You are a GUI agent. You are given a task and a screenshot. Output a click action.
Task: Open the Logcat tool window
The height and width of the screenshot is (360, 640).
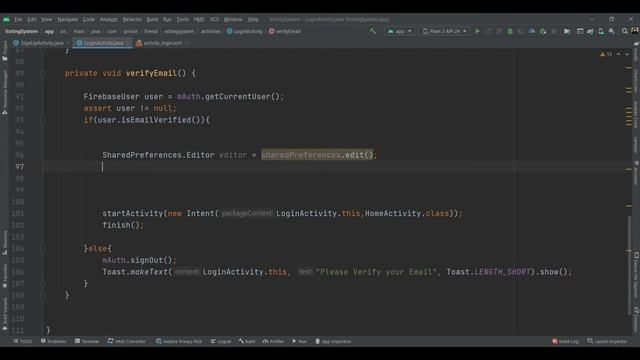[221, 341]
